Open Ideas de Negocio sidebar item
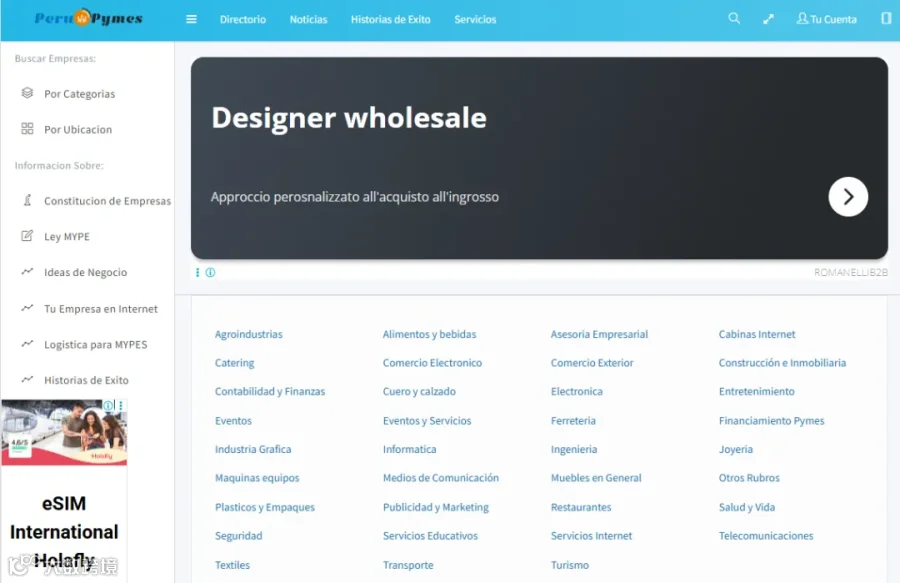The height and width of the screenshot is (583, 900). pyautogui.click(x=86, y=273)
